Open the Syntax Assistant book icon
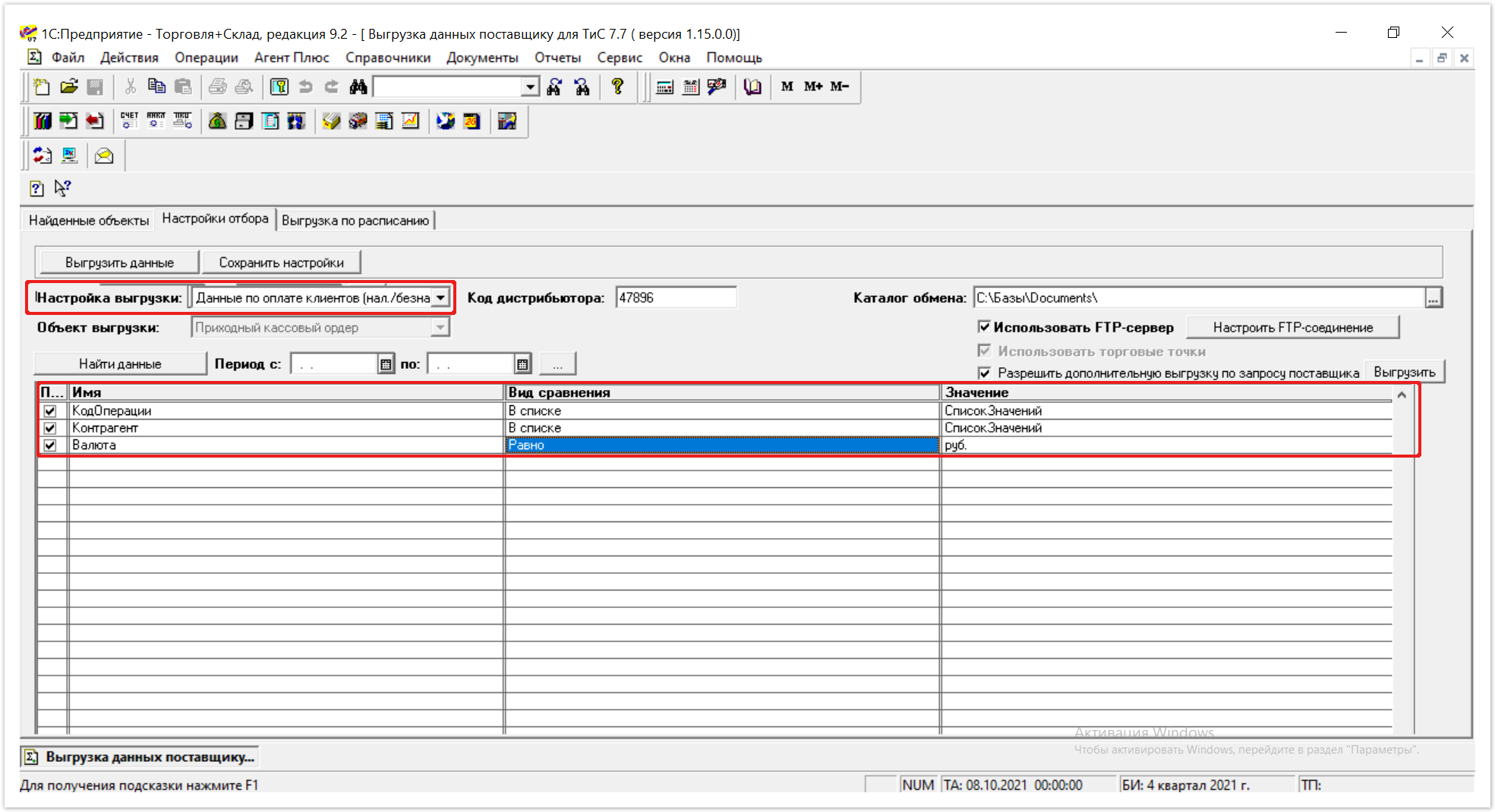 pos(752,87)
